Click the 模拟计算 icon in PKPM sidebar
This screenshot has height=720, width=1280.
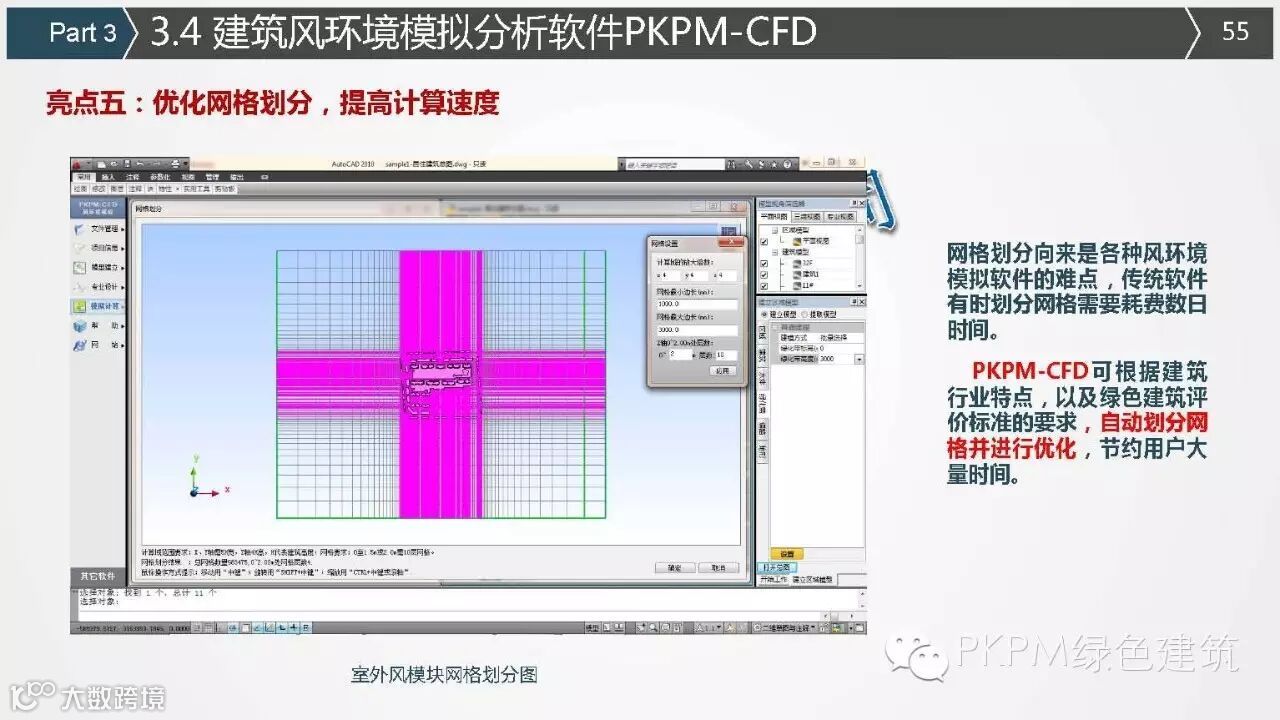(x=79, y=305)
